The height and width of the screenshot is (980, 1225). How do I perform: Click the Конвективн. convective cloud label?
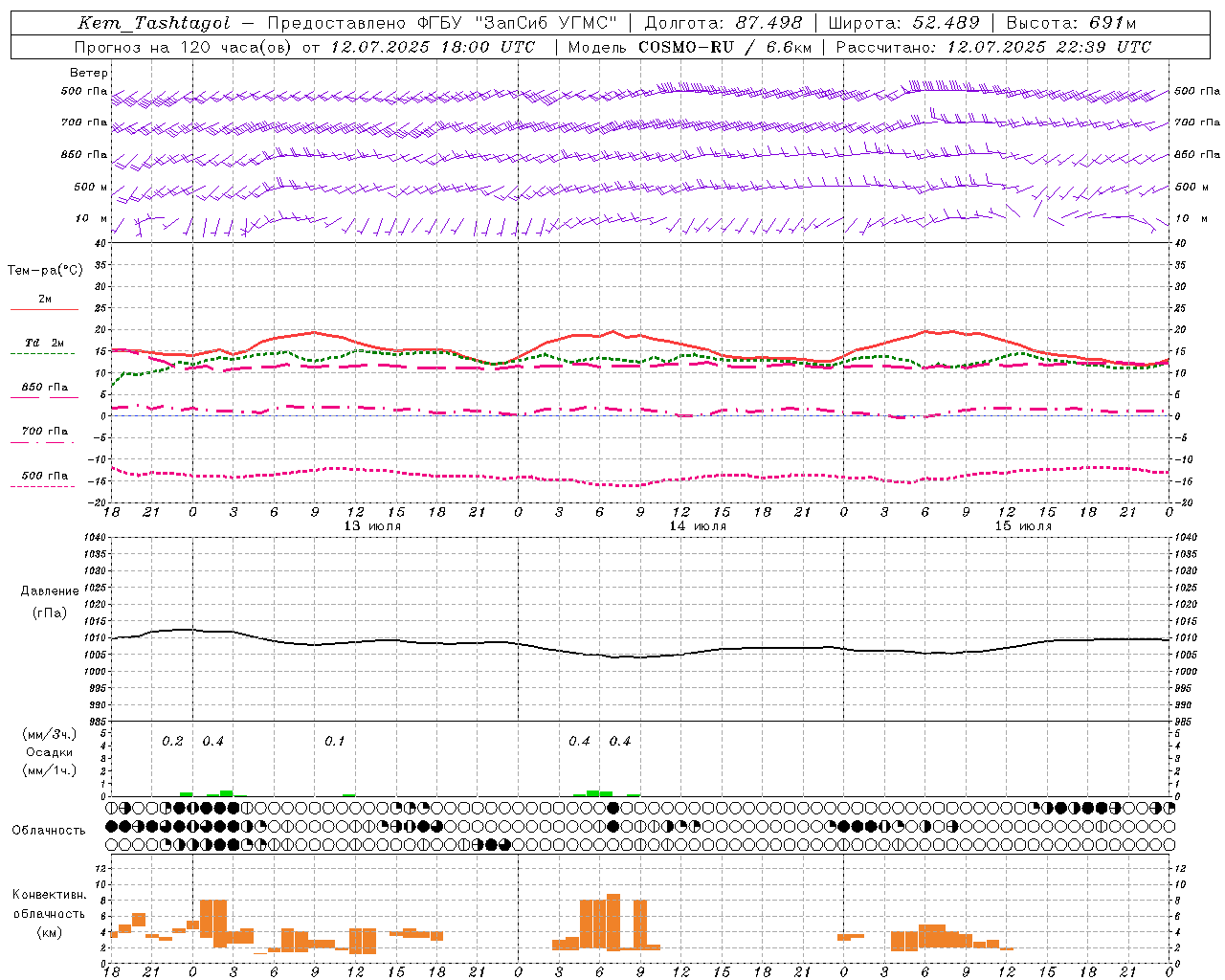pyautogui.click(x=50, y=895)
